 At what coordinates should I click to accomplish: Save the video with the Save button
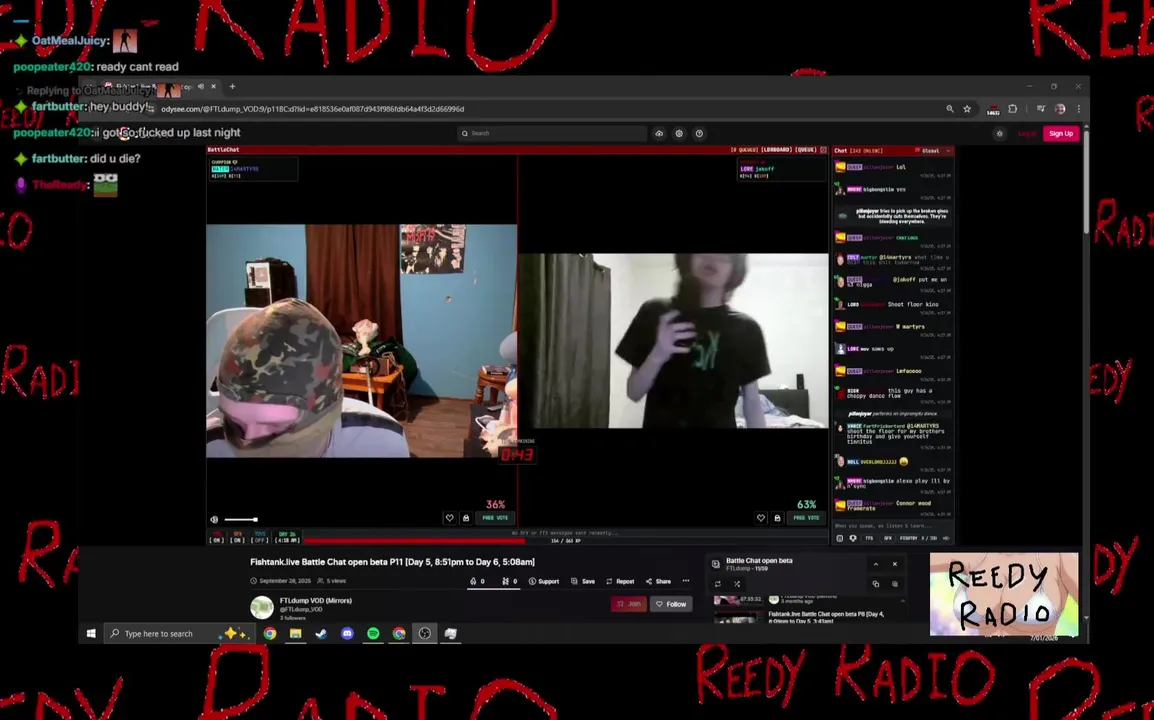click(x=583, y=581)
